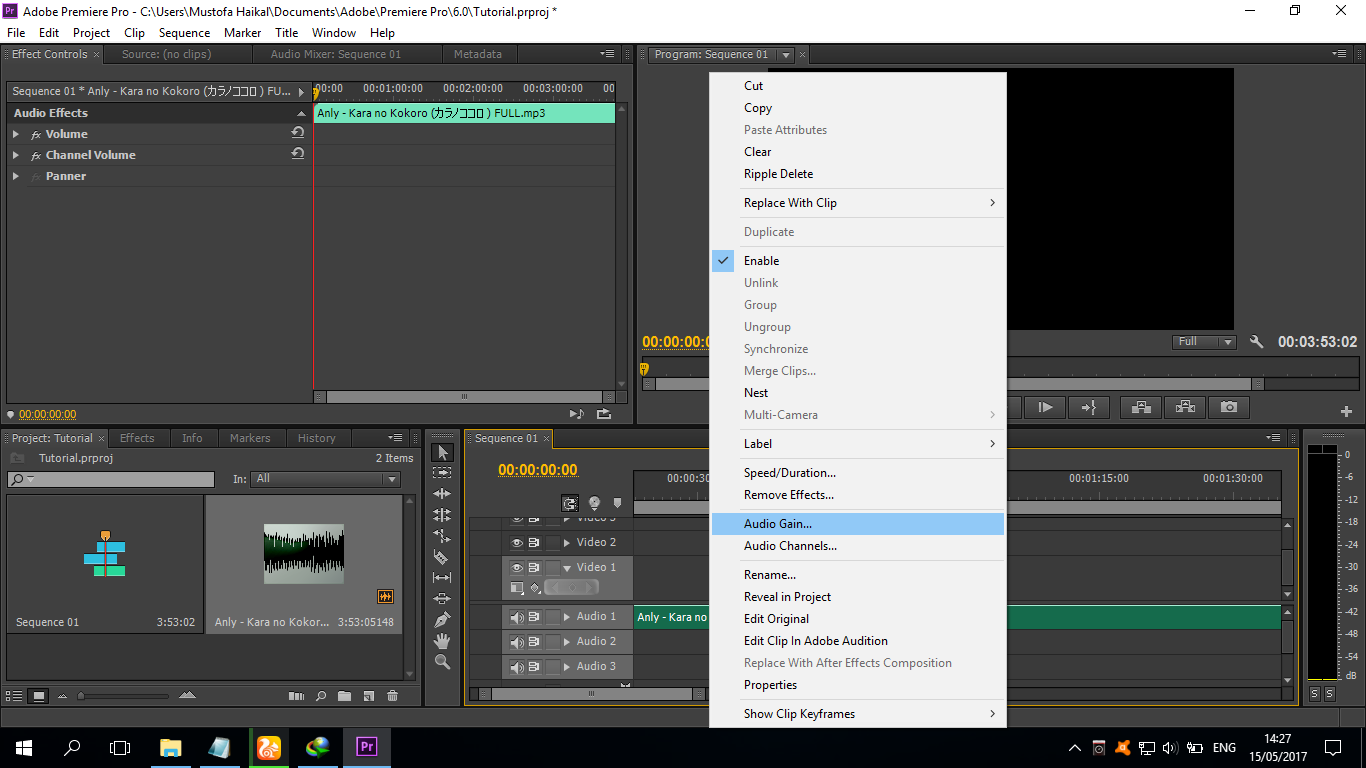This screenshot has height=768, width=1366.
Task: Switch to the Effects panel tab
Action: (138, 437)
